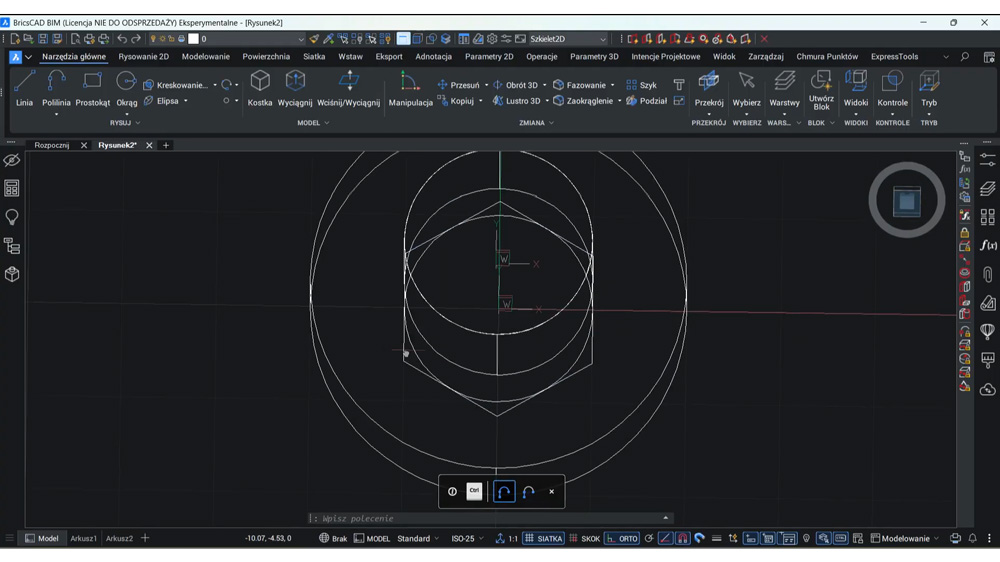Viewport: 1000px width, 562px height.
Task: Toggle SIATKA grid in status bar
Action: 543,538
